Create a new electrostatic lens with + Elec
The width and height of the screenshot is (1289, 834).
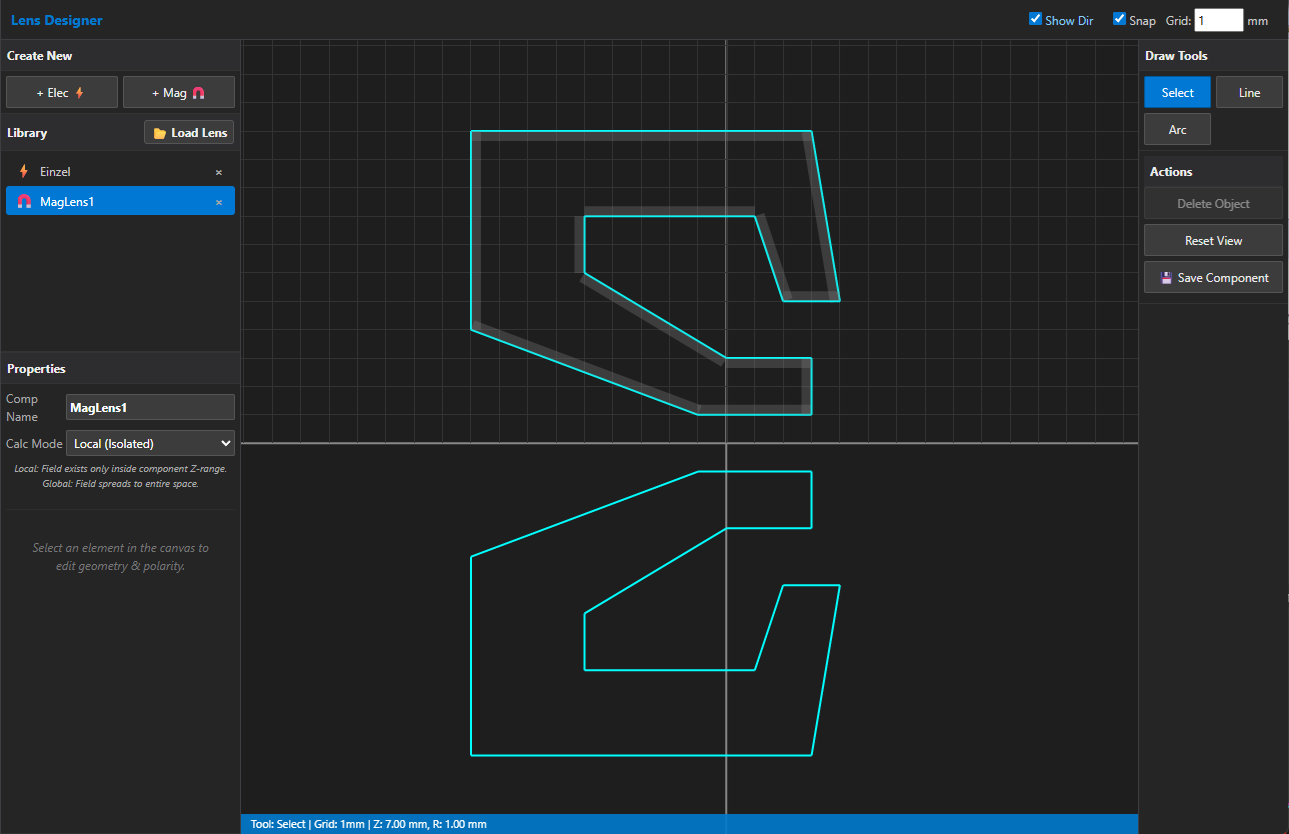click(x=61, y=93)
